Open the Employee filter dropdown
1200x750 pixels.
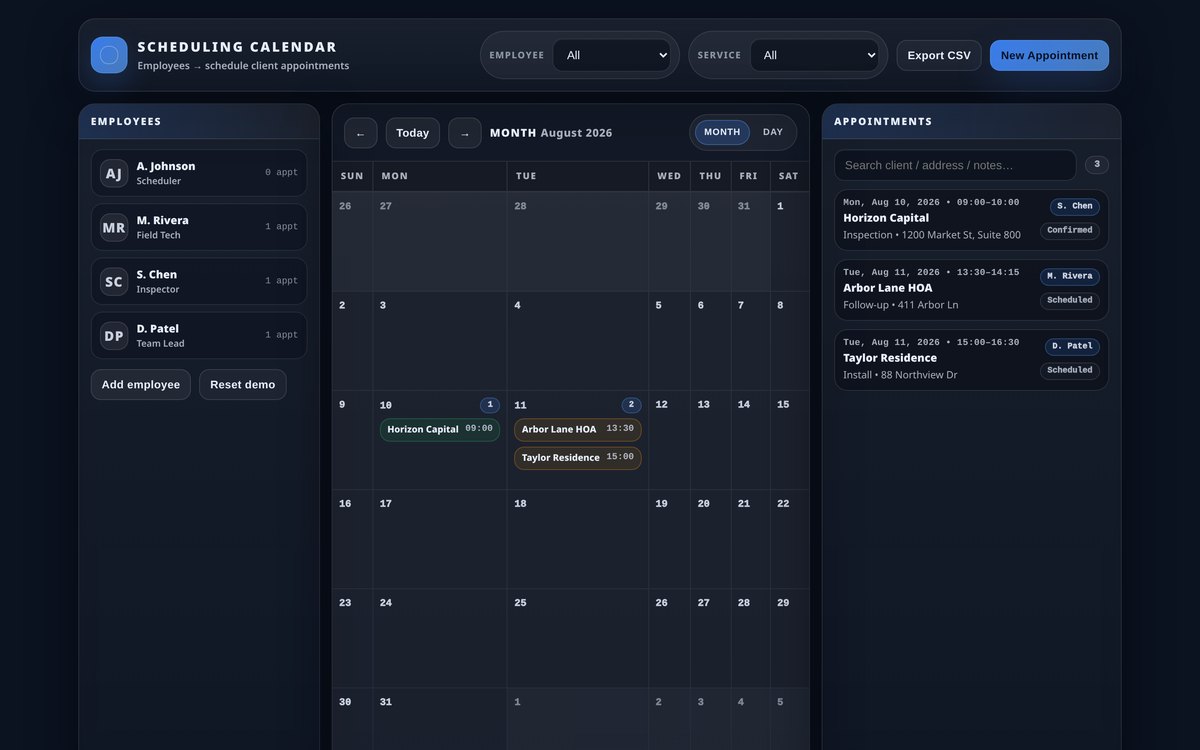[612, 55]
